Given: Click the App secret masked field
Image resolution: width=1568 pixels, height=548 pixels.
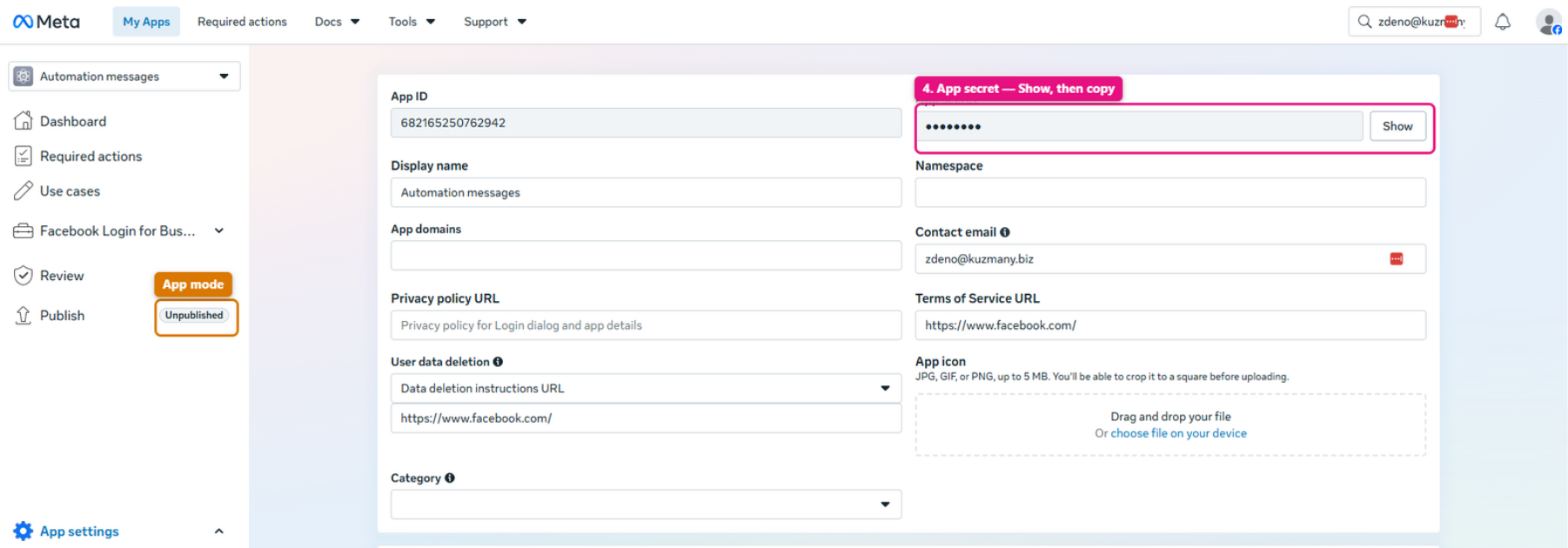Looking at the screenshot, I should [x=1139, y=126].
